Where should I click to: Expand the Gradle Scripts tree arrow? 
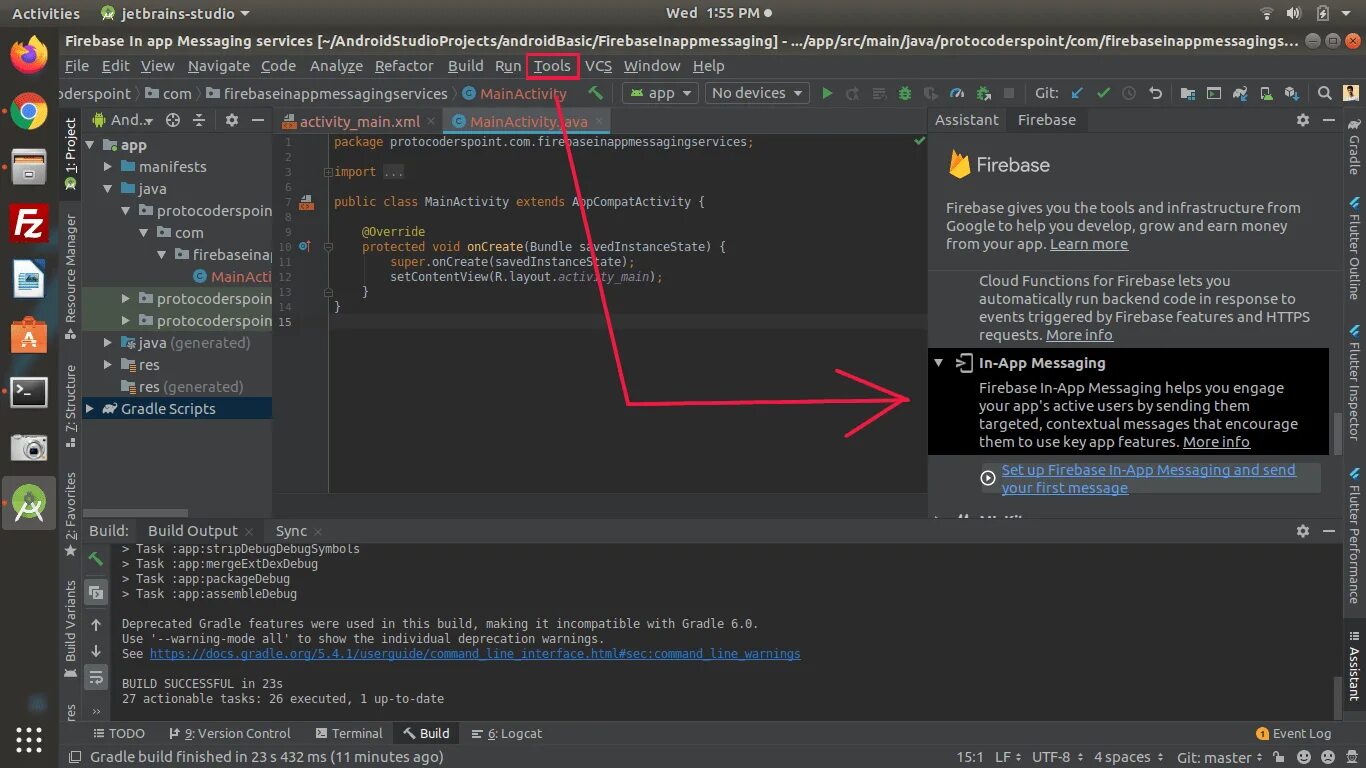point(90,409)
